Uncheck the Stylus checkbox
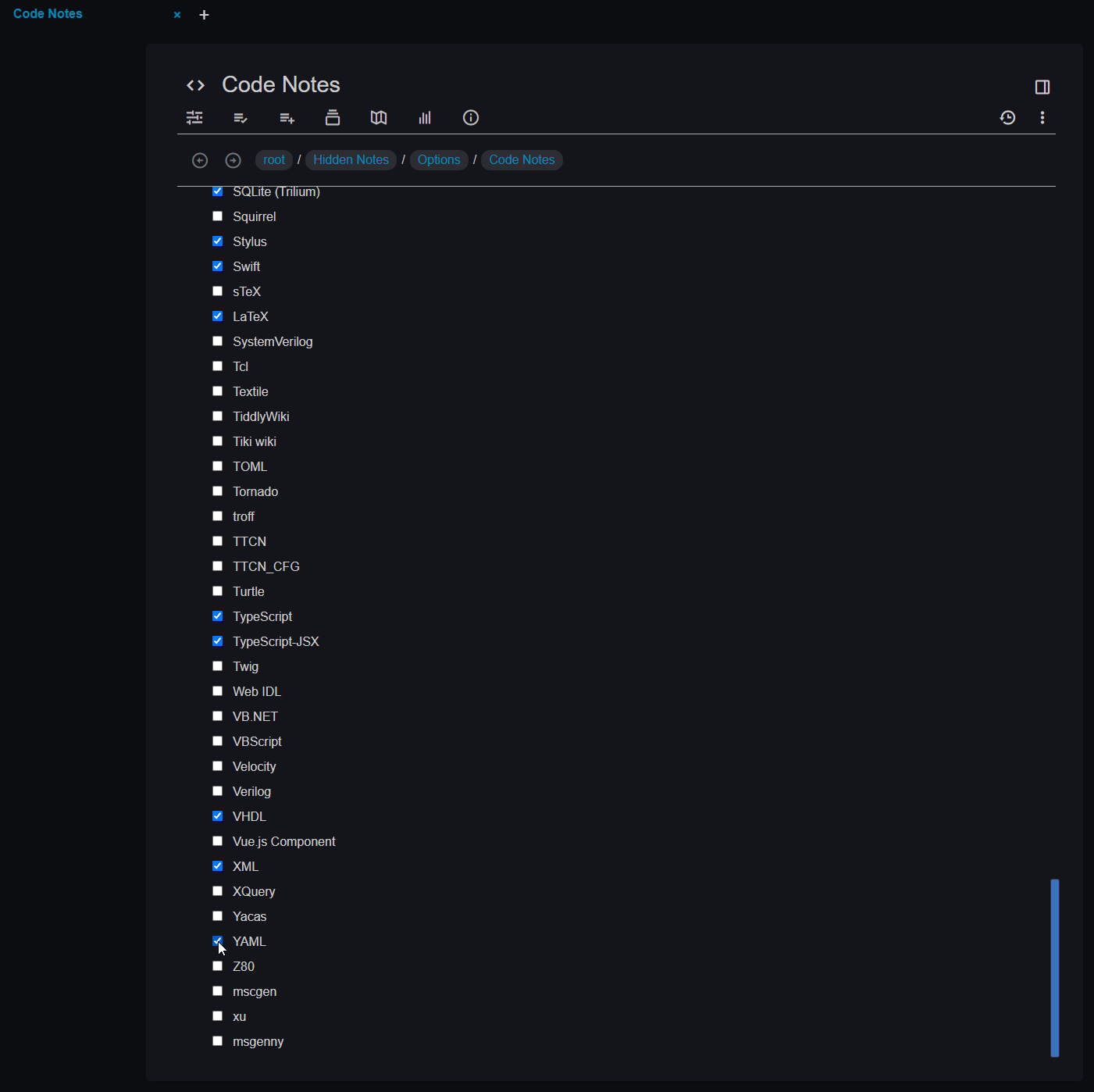 [218, 241]
